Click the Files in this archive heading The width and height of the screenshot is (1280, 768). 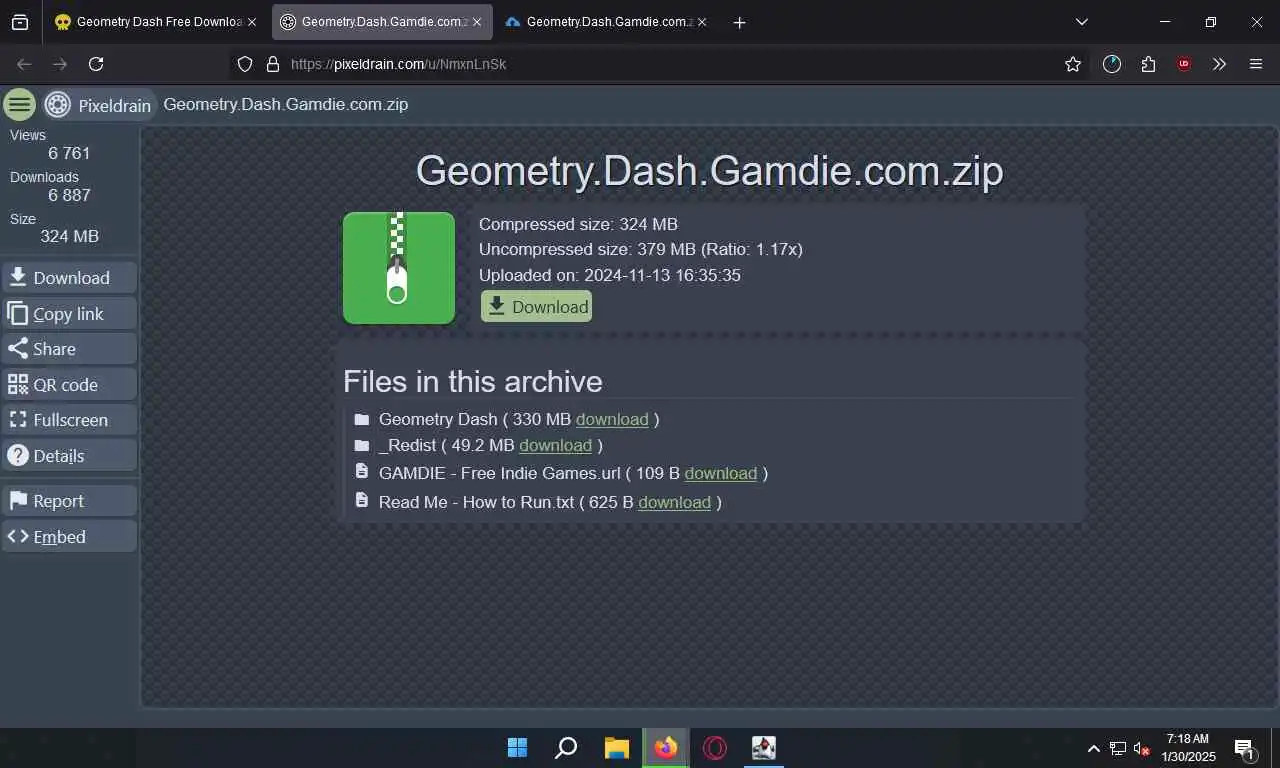(472, 381)
